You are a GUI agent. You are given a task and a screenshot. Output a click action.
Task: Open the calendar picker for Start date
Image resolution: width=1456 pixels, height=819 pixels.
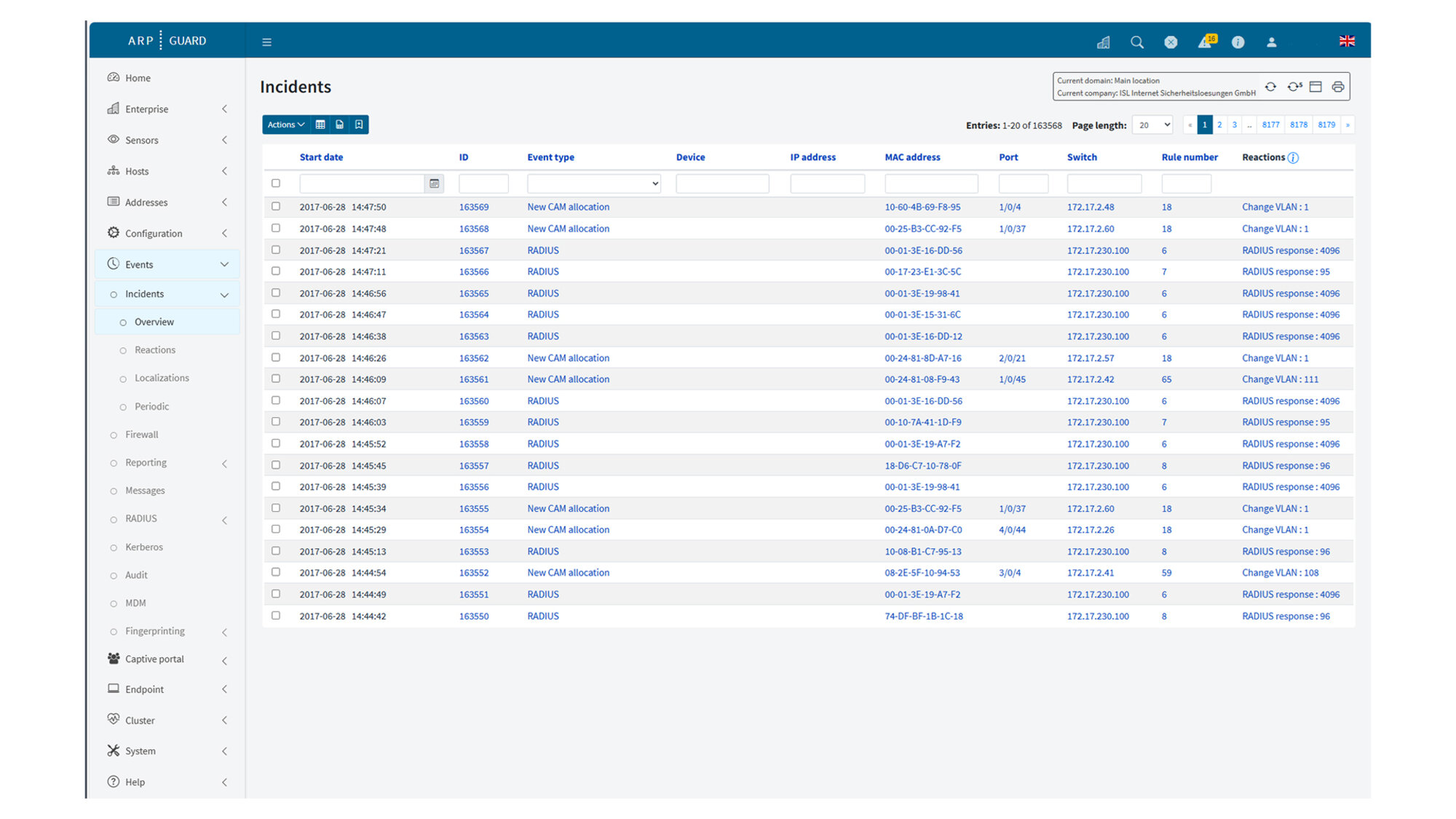pyautogui.click(x=434, y=183)
